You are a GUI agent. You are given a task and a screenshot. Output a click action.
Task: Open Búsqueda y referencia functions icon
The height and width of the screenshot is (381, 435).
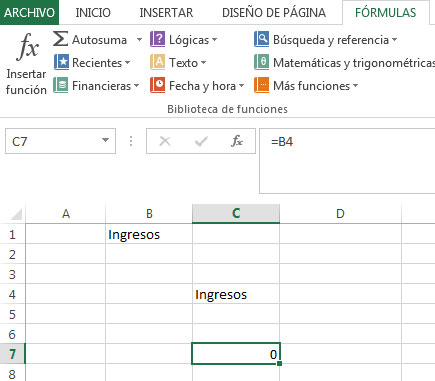(262, 39)
